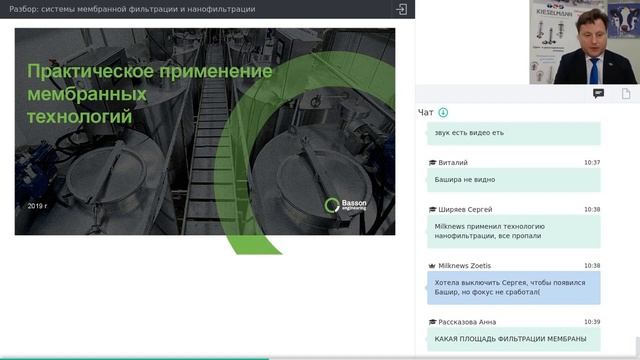Select the blue message 'Хотела выключить Сергея'
This screenshot has width=640, height=360.
point(513,288)
